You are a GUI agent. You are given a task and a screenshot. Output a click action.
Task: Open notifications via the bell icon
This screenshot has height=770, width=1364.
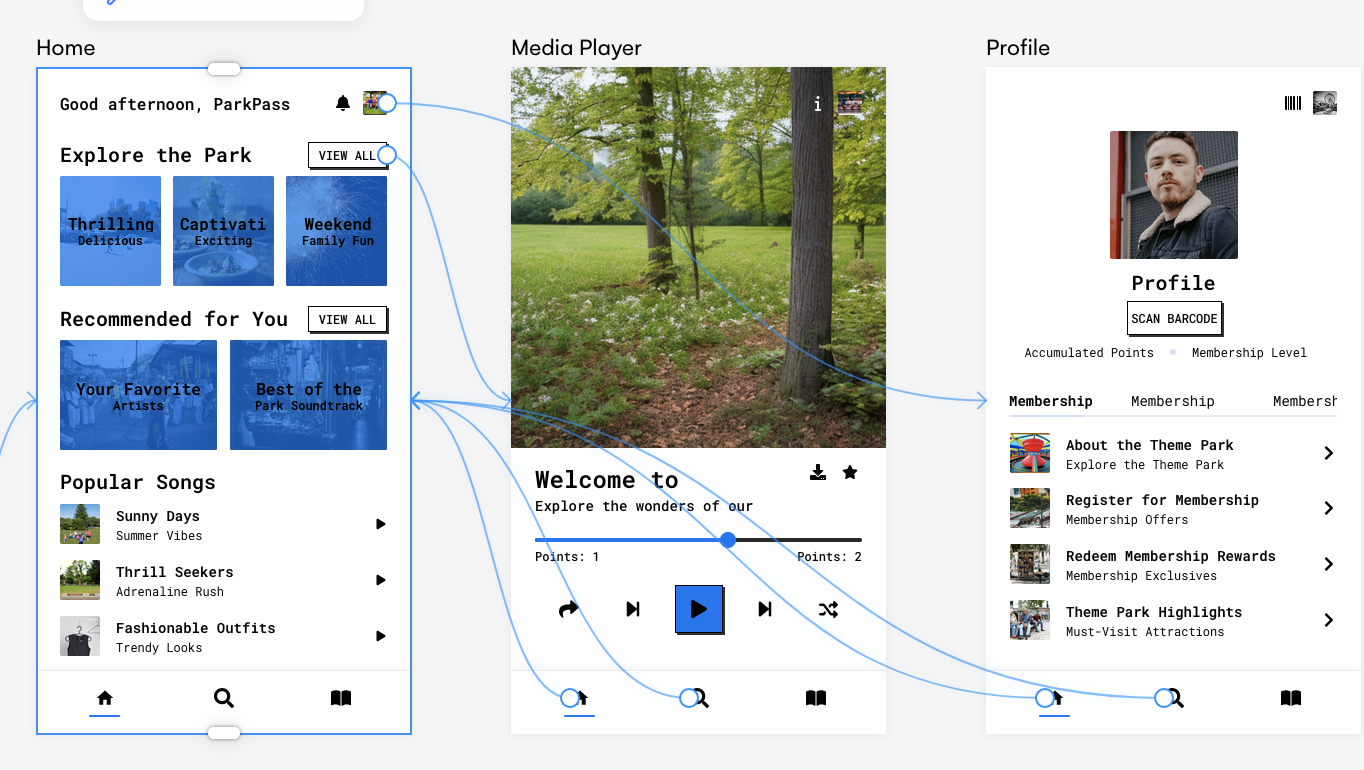point(343,103)
